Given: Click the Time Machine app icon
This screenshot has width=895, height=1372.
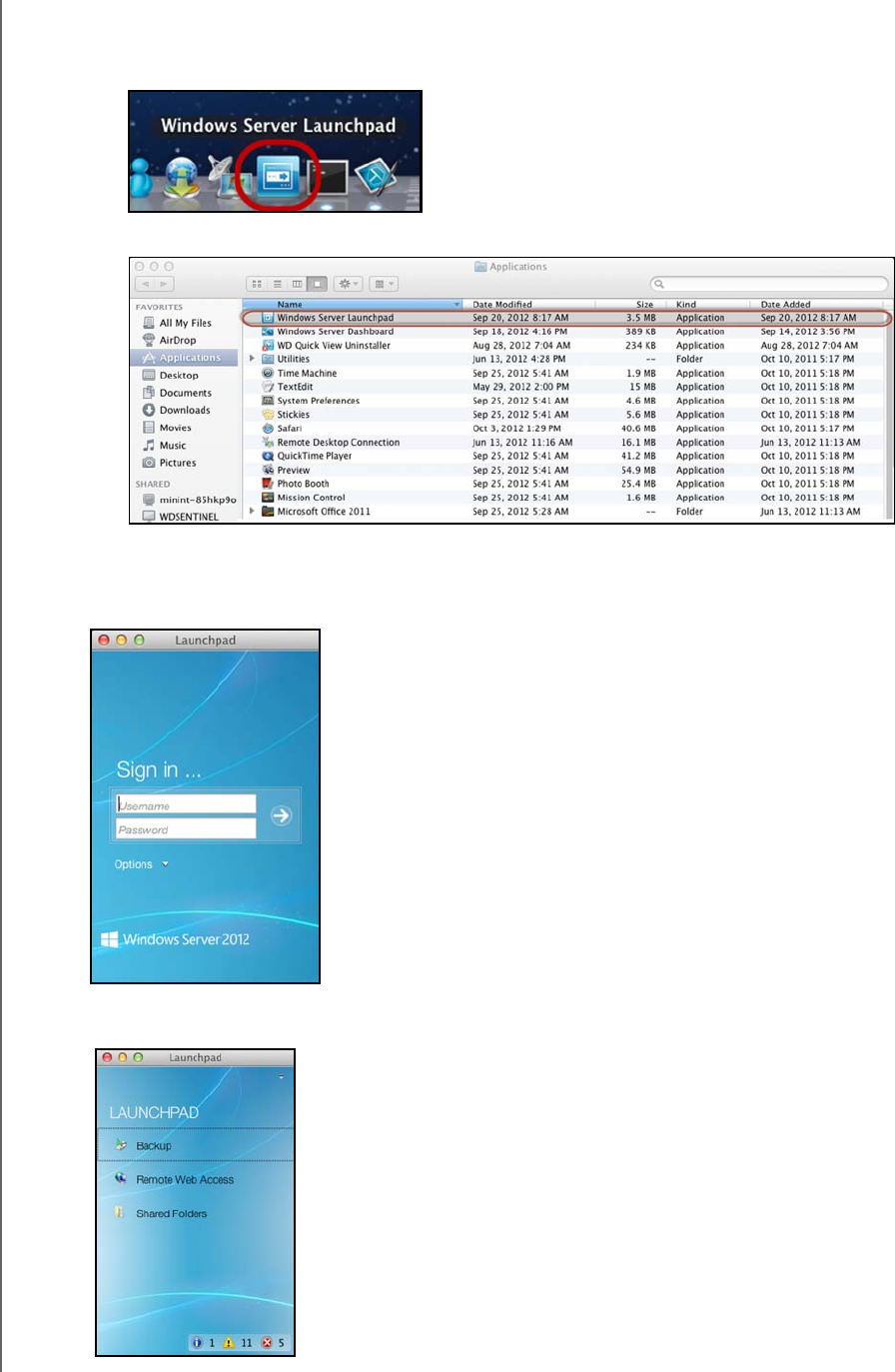Looking at the screenshot, I should [268, 373].
